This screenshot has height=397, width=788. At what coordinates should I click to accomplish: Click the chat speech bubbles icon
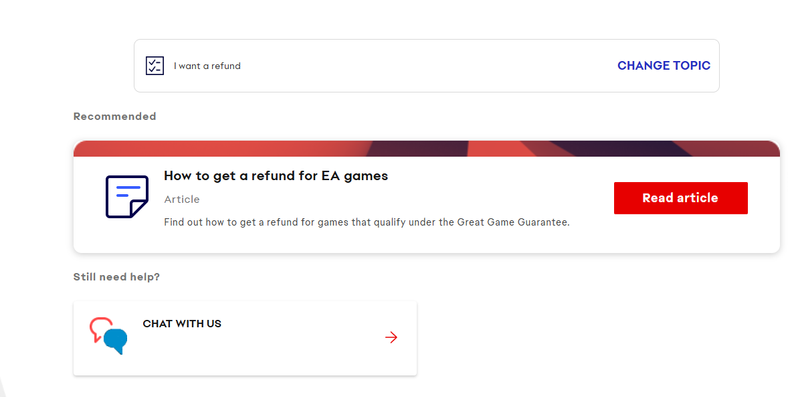(x=109, y=336)
